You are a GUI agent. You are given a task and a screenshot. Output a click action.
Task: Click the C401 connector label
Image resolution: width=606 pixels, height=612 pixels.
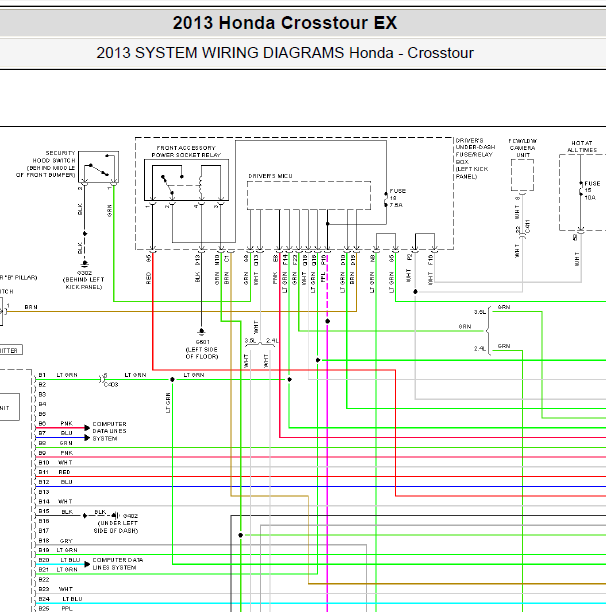pyautogui.click(x=528, y=226)
